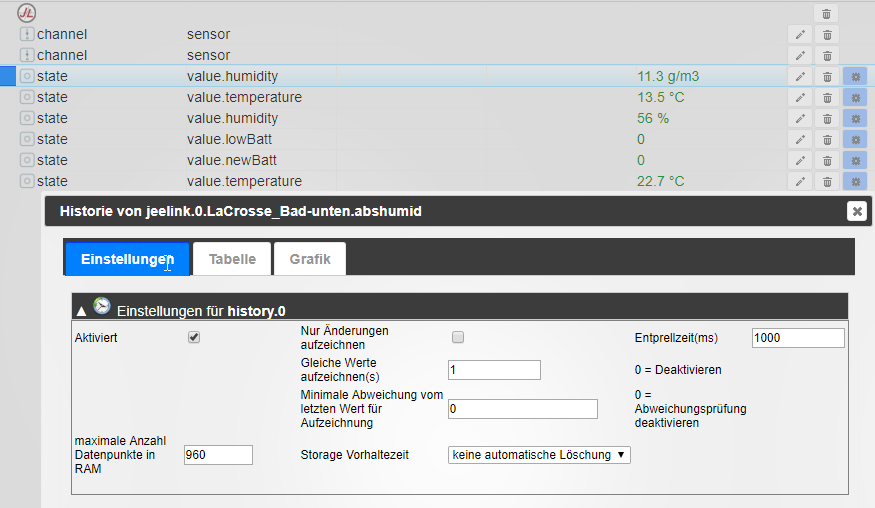Image resolution: width=875 pixels, height=508 pixels.
Task: Click the clock icon beside history.0 settings
Action: click(102, 306)
